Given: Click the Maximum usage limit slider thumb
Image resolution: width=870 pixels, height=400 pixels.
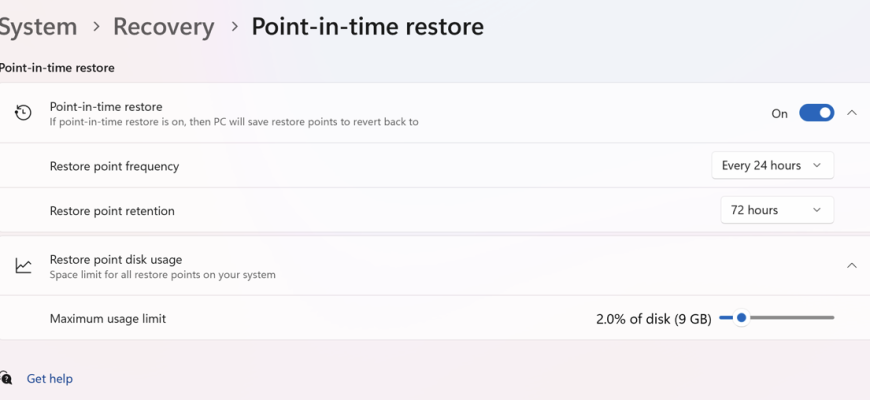Looking at the screenshot, I should (741, 318).
